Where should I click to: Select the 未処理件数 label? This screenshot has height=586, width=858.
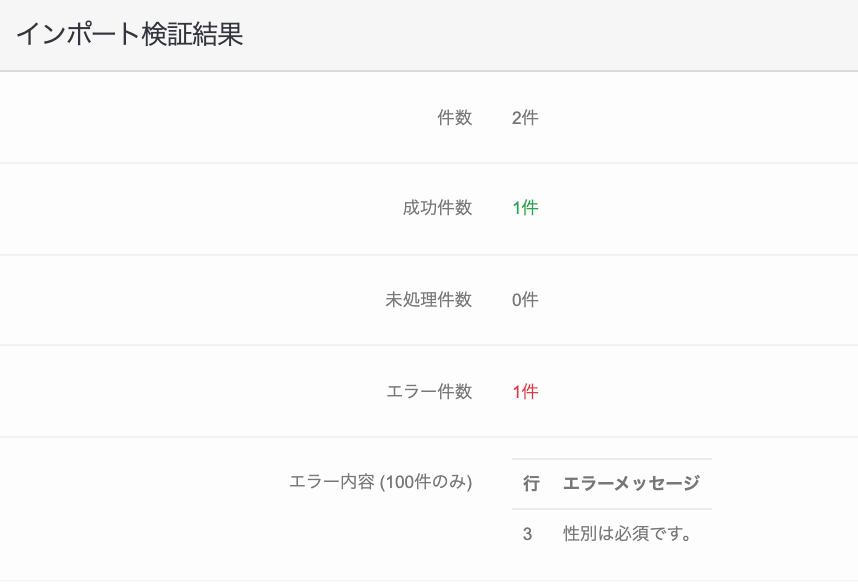428,300
